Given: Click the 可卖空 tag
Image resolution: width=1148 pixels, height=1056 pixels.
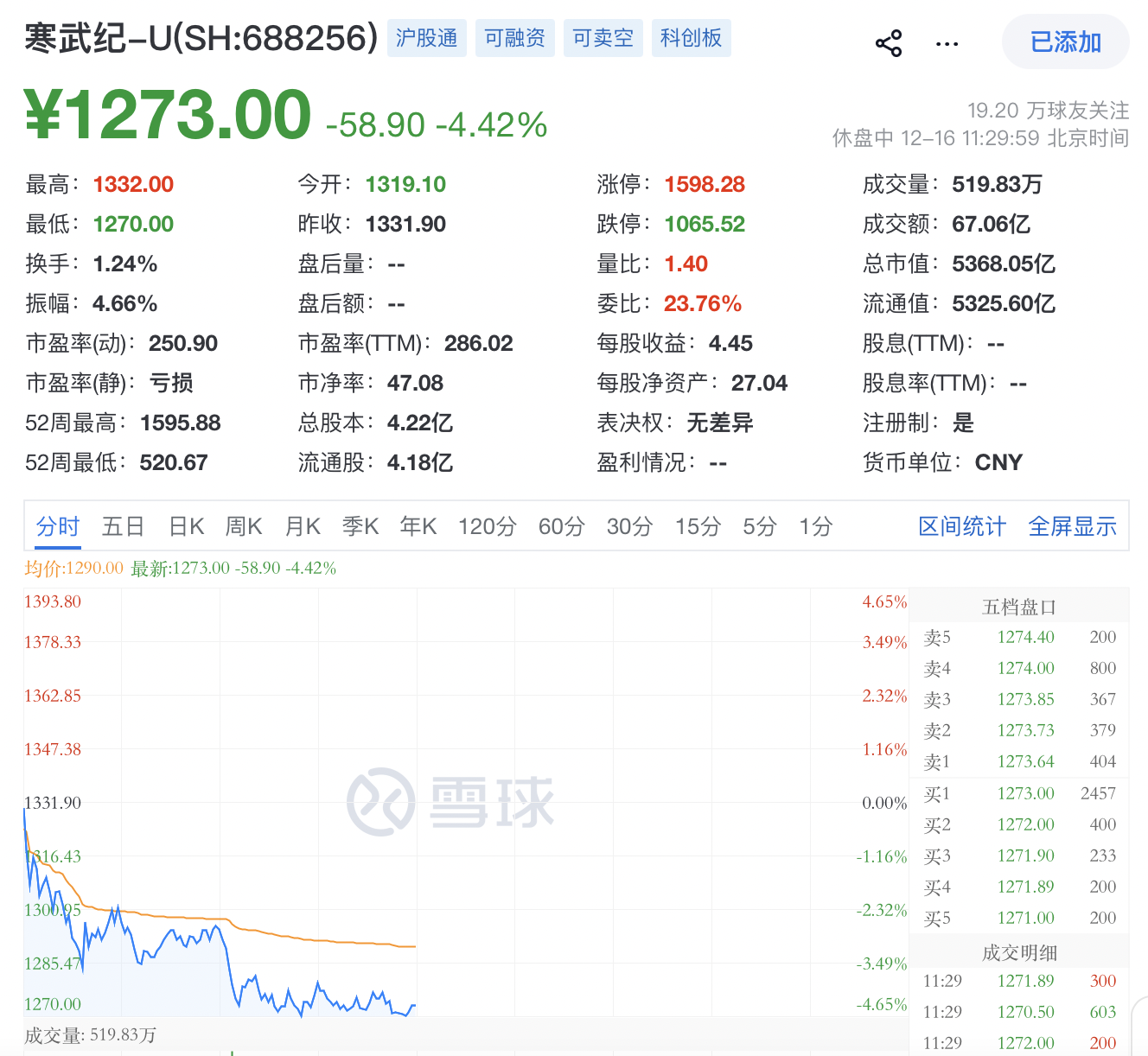Looking at the screenshot, I should 603,38.
